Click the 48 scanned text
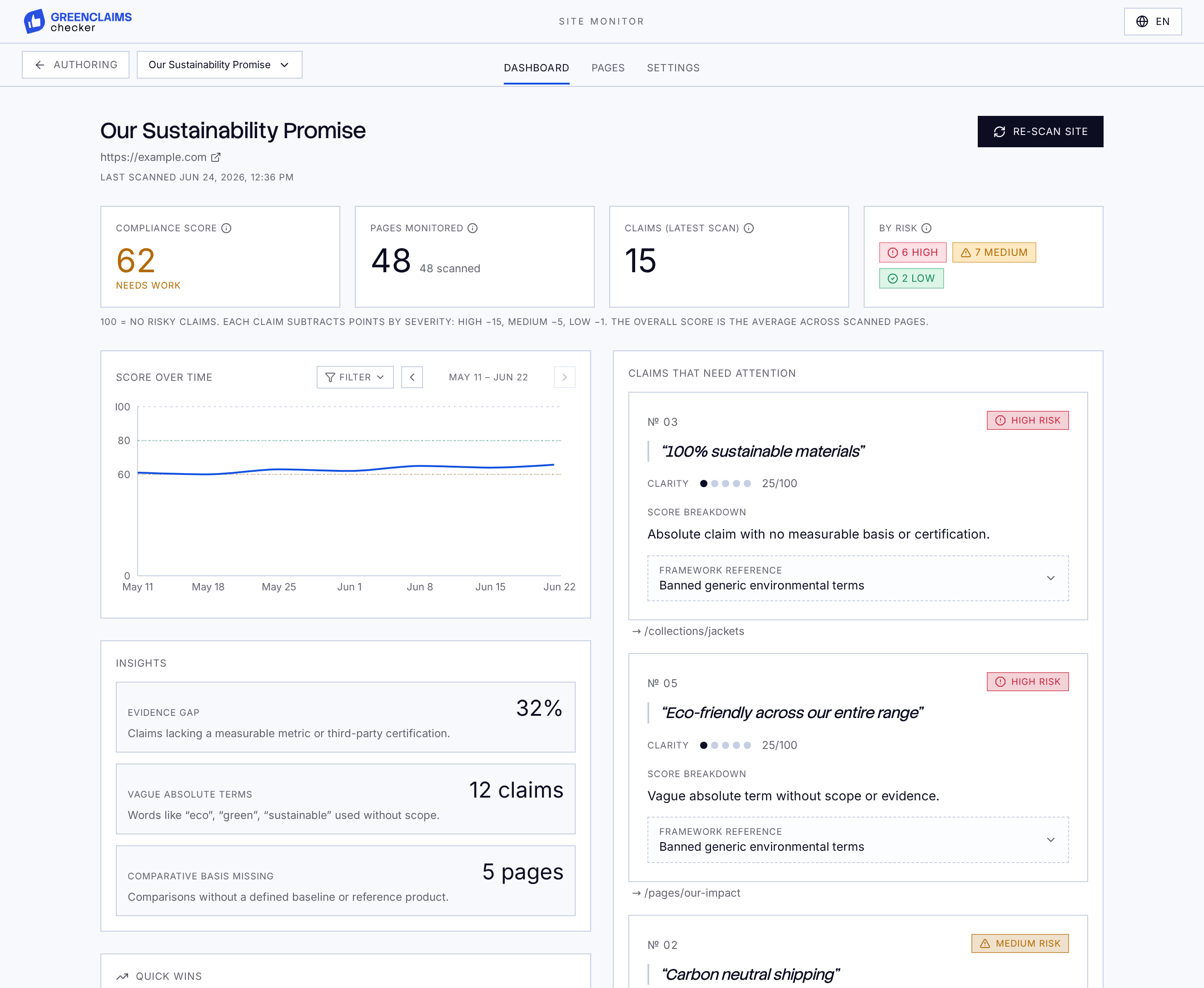 pyautogui.click(x=449, y=269)
